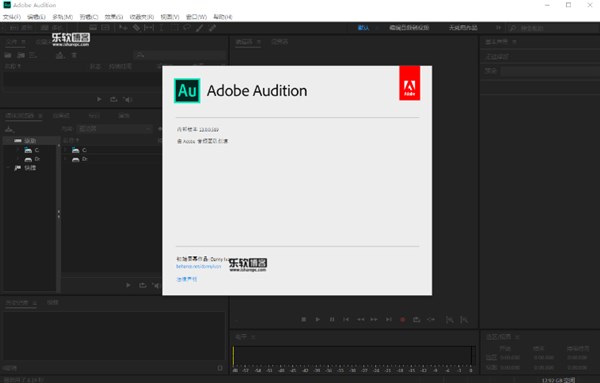
Task: Click the Pause transport button
Action: click(x=332, y=319)
